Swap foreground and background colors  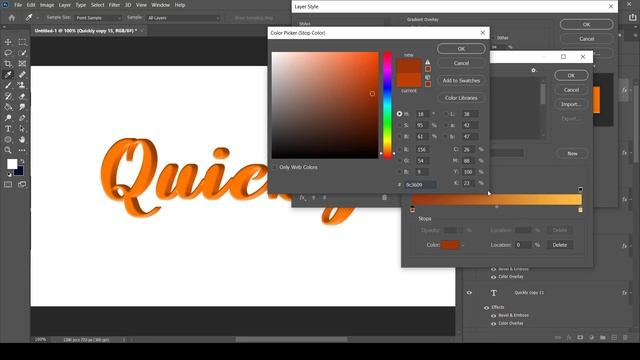22,161
